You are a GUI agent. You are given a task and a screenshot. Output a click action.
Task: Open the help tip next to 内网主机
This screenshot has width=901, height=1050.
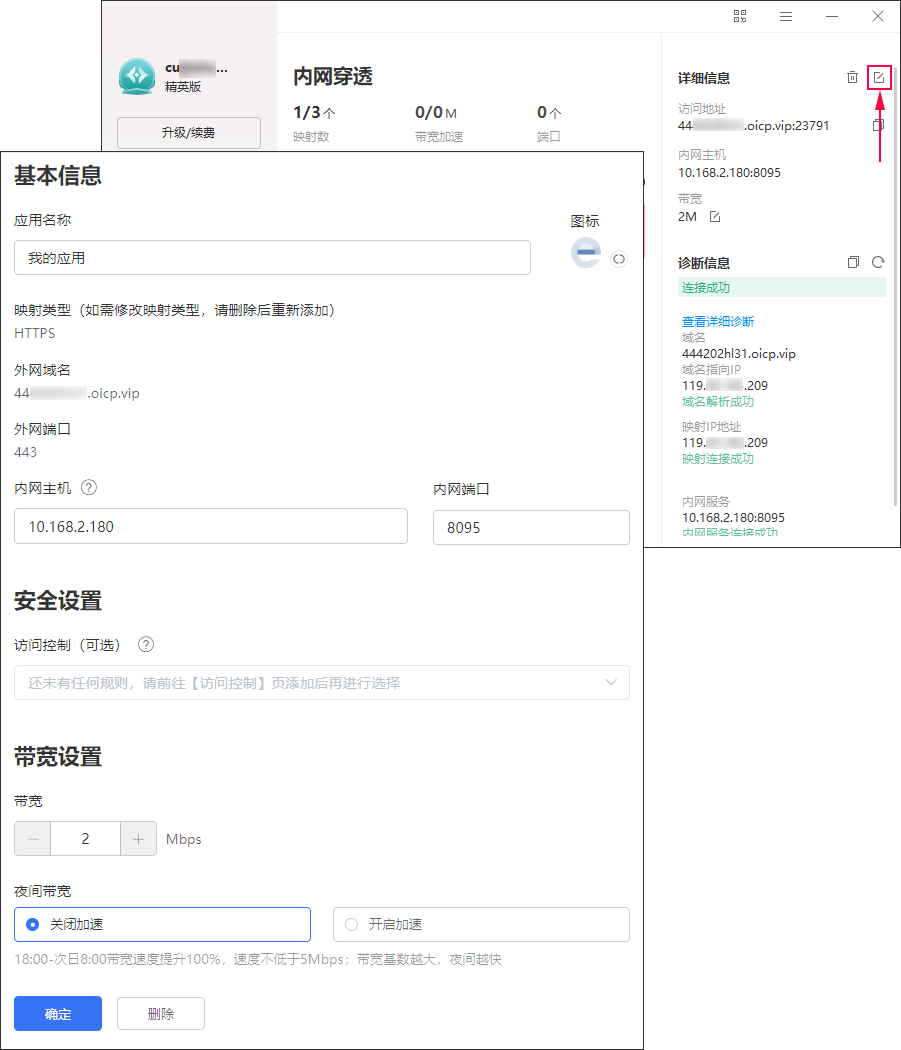pyautogui.click(x=88, y=488)
